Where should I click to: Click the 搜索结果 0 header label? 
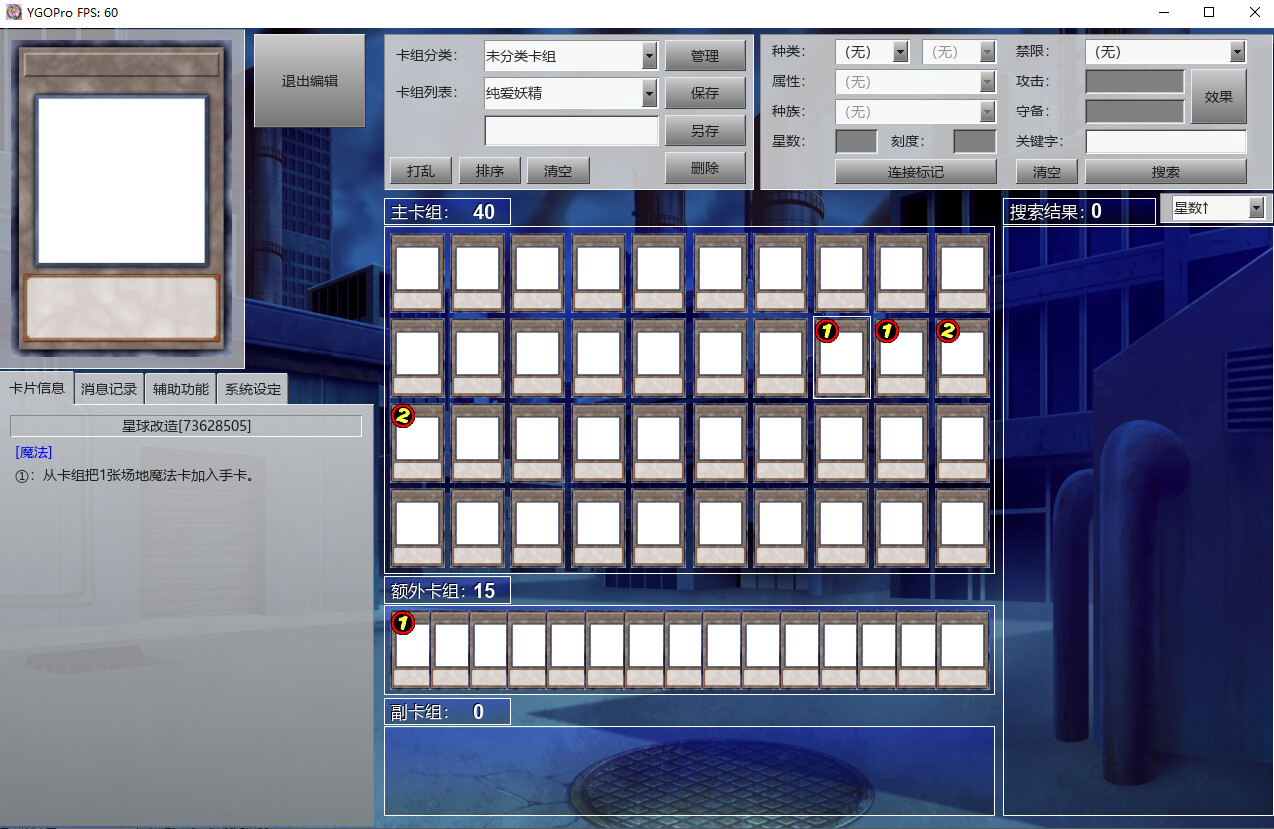click(1079, 212)
